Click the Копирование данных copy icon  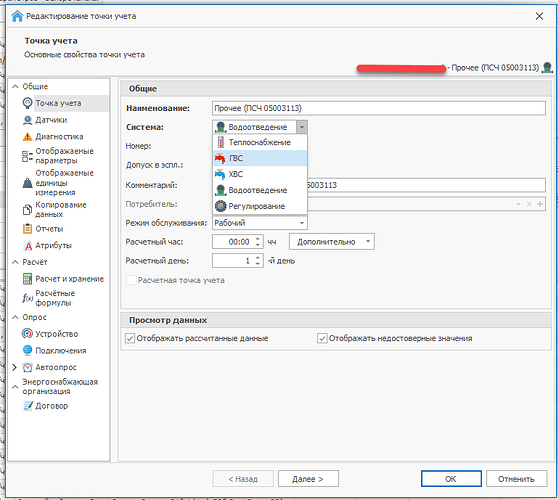point(27,210)
